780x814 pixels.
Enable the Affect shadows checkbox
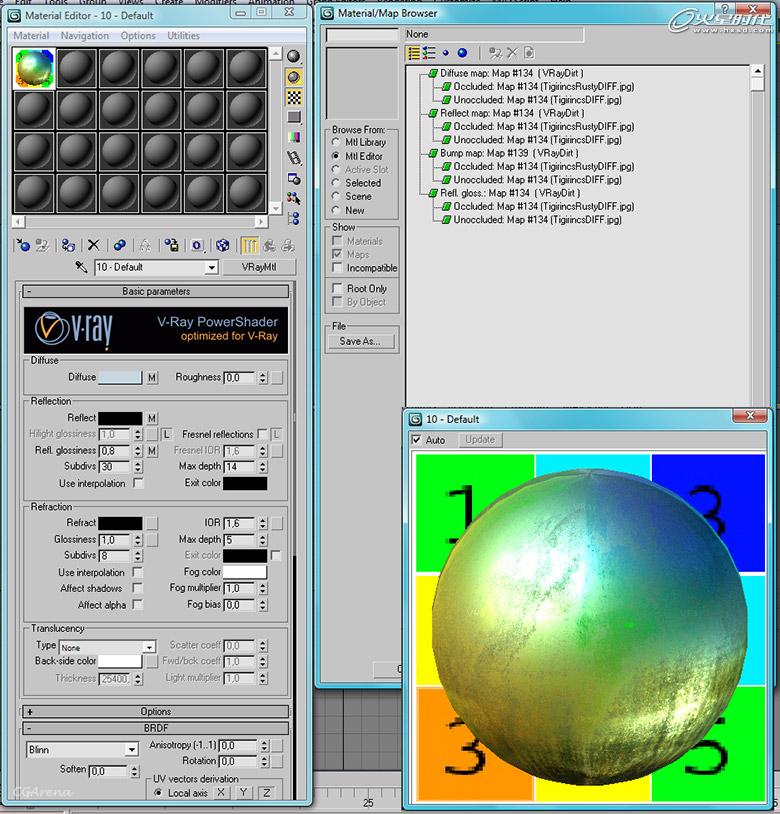138,588
